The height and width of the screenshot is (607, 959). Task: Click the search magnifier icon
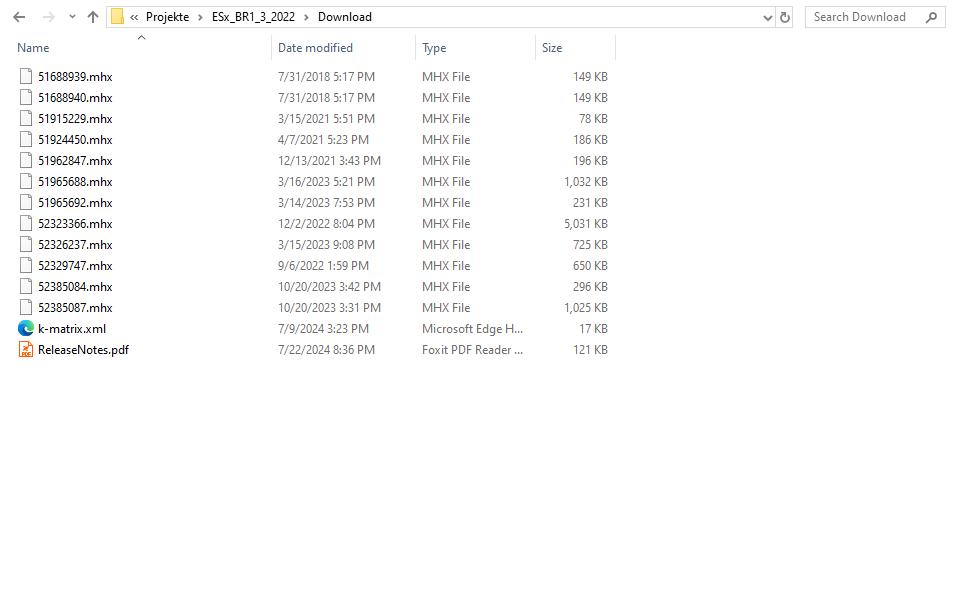[931, 17]
